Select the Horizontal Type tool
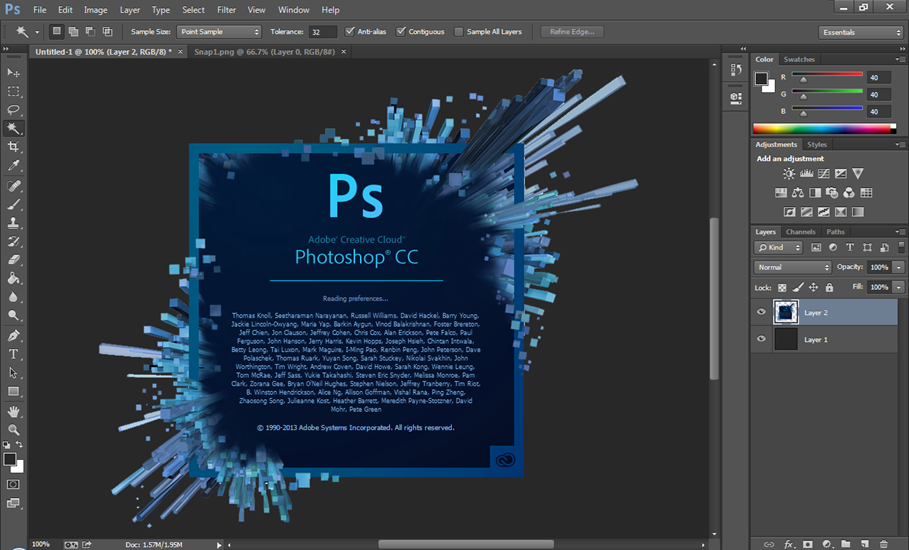Screen dimensions: 909x550 point(13,354)
